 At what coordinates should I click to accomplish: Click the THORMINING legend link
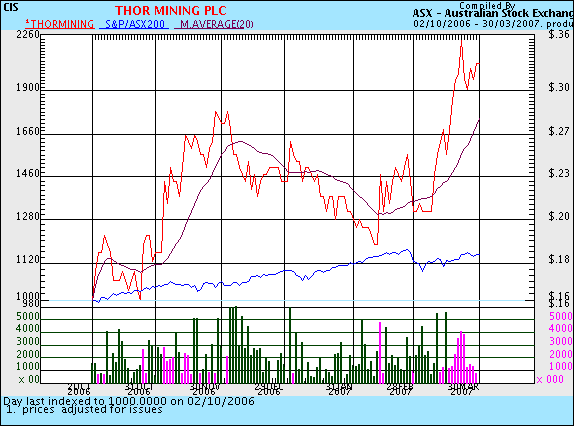coord(60,24)
